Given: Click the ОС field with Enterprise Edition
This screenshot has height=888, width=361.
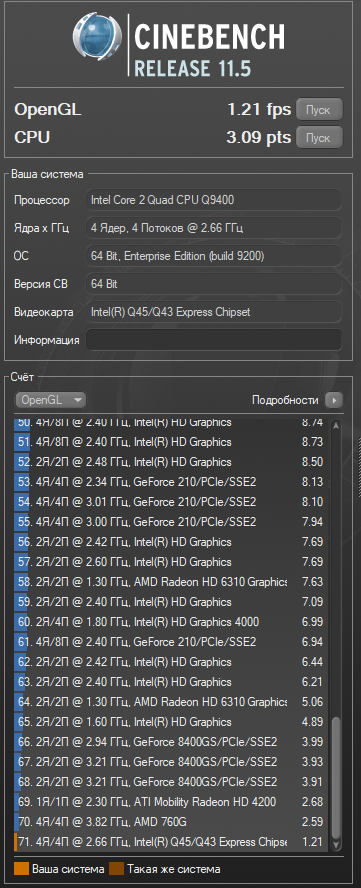Looking at the screenshot, I should click(x=214, y=256).
